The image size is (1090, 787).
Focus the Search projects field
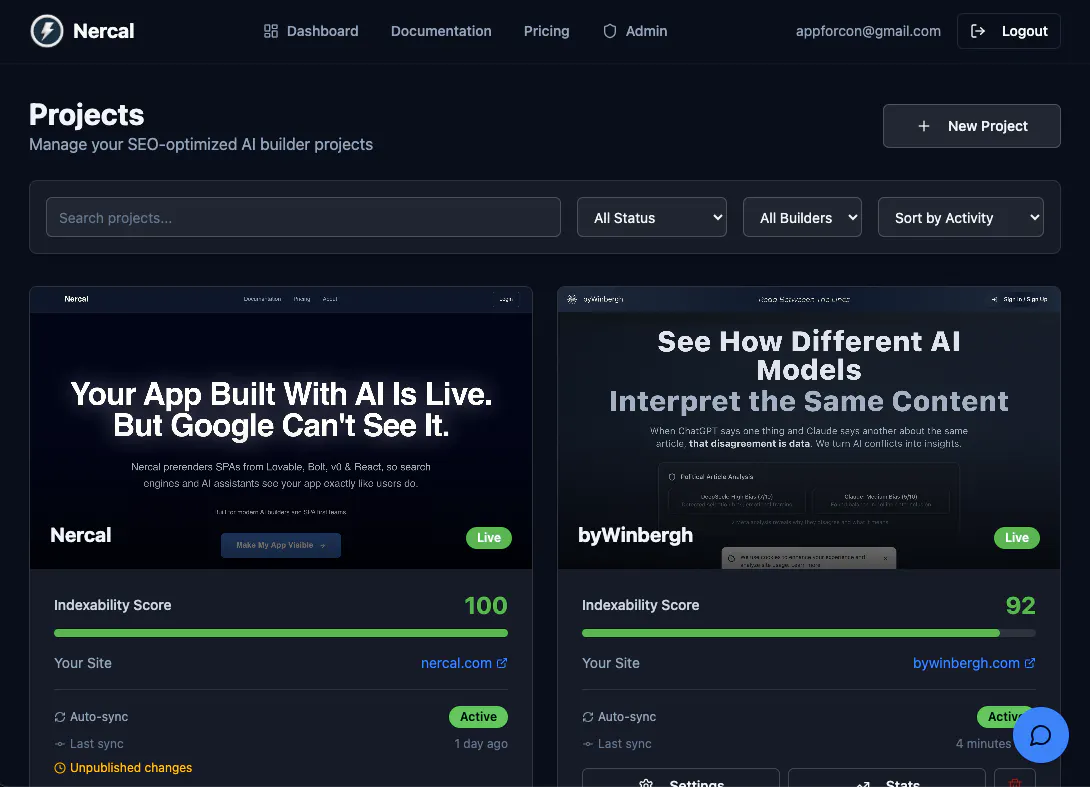point(303,218)
